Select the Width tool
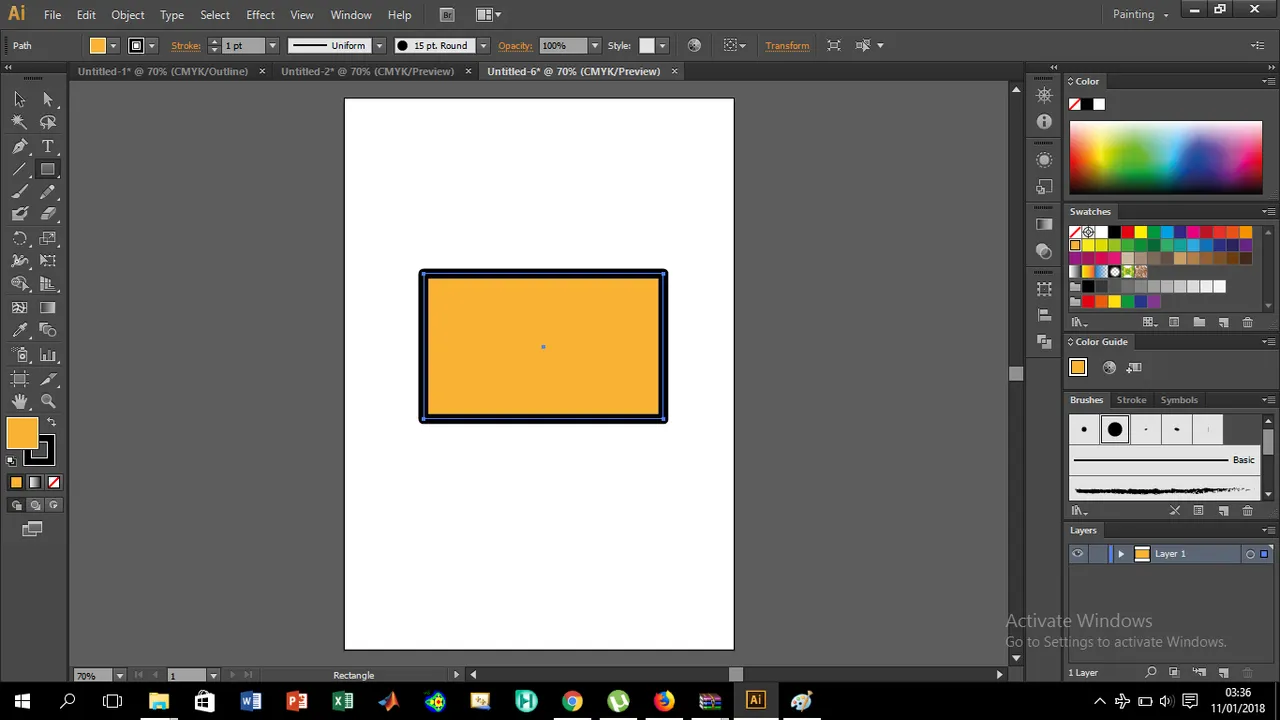 pyautogui.click(x=19, y=261)
